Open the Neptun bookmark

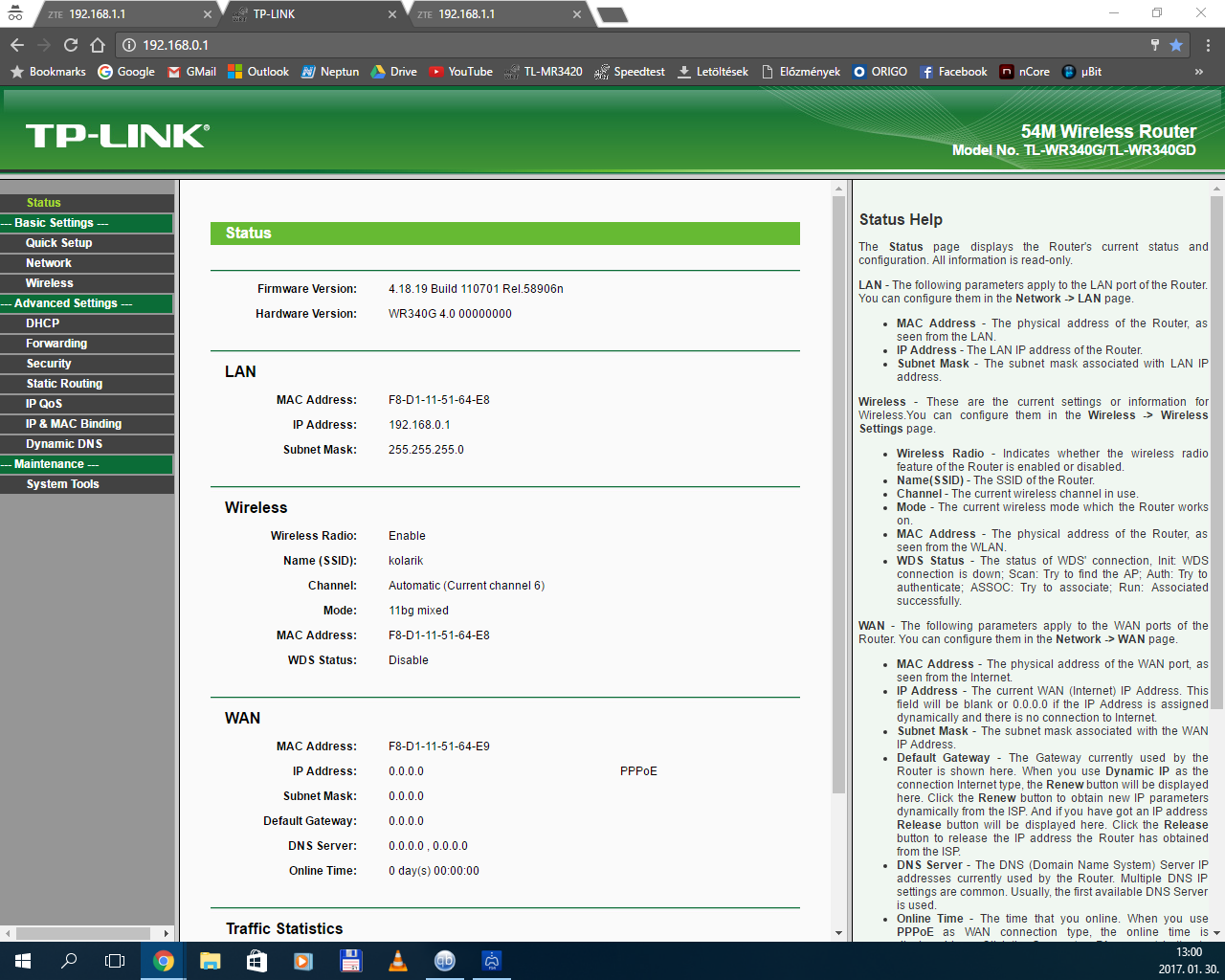coord(330,72)
